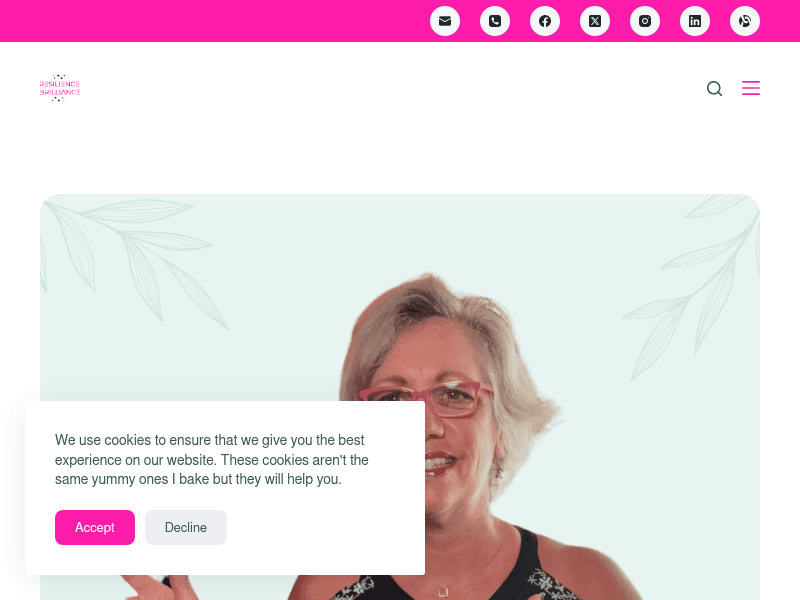Click the cookie notice message text
The height and width of the screenshot is (600, 800).
[212, 459]
